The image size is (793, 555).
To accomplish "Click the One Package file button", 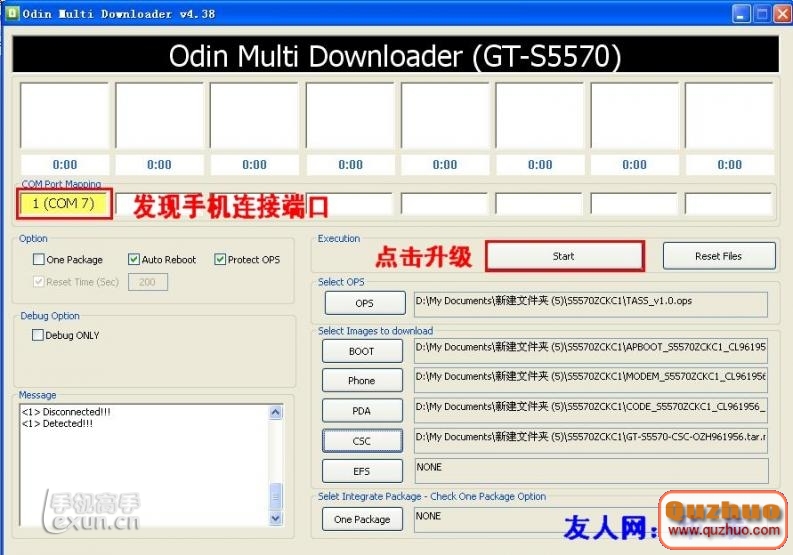I will 362,519.
